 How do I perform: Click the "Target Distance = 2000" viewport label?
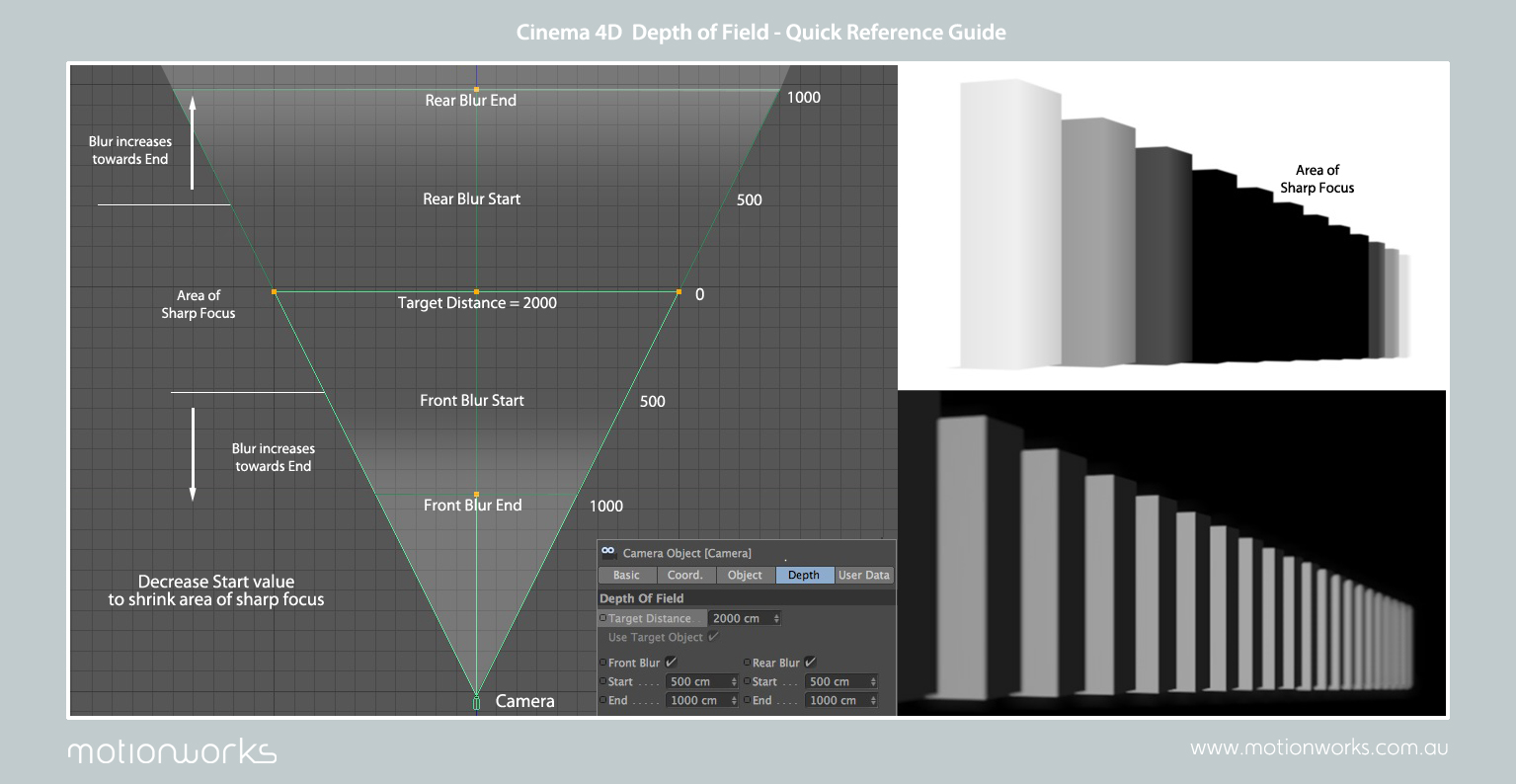tap(477, 303)
